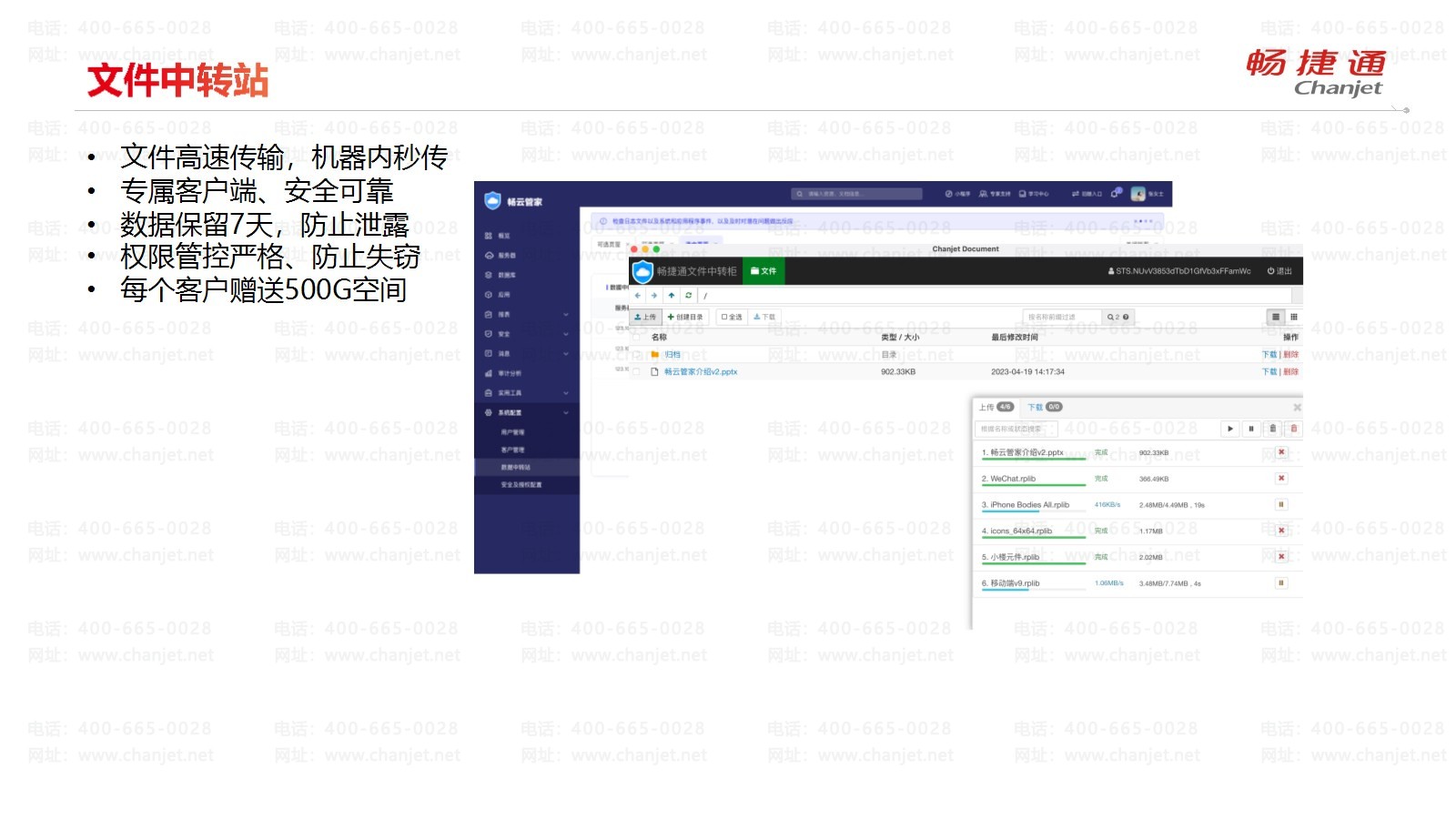Click progress bar of WeChat.rplib
This screenshot has height=819, width=1456.
point(1033,486)
